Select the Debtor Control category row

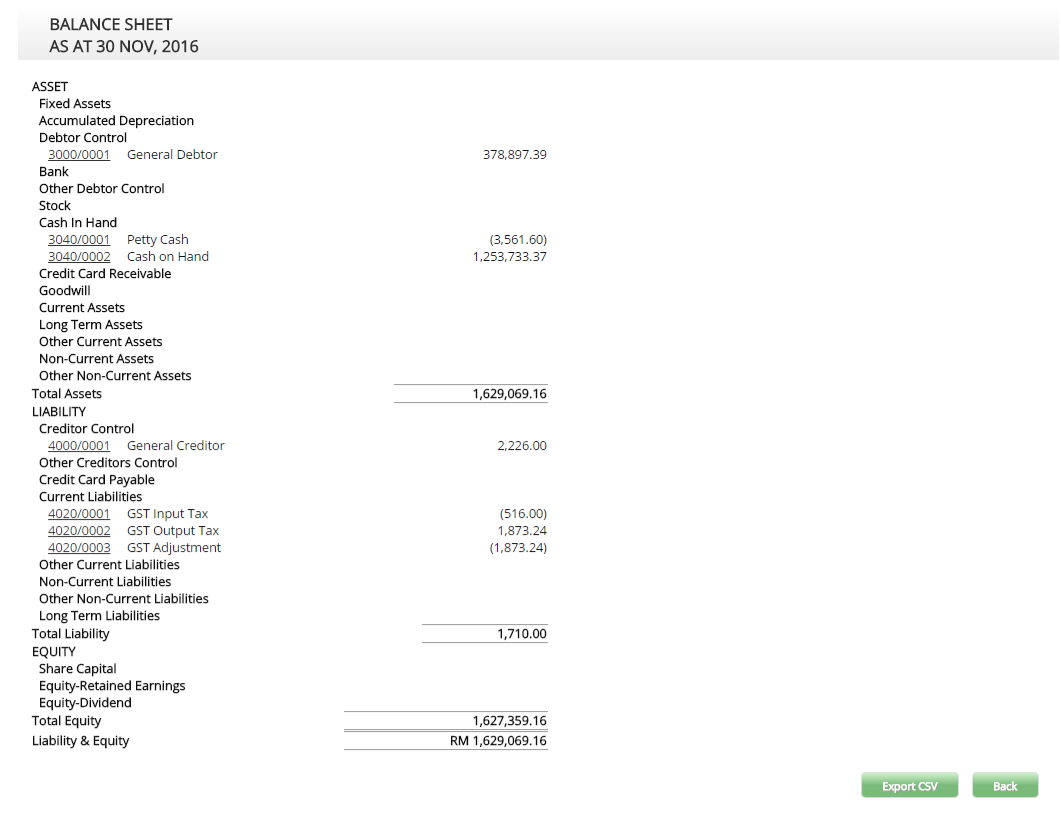(83, 138)
